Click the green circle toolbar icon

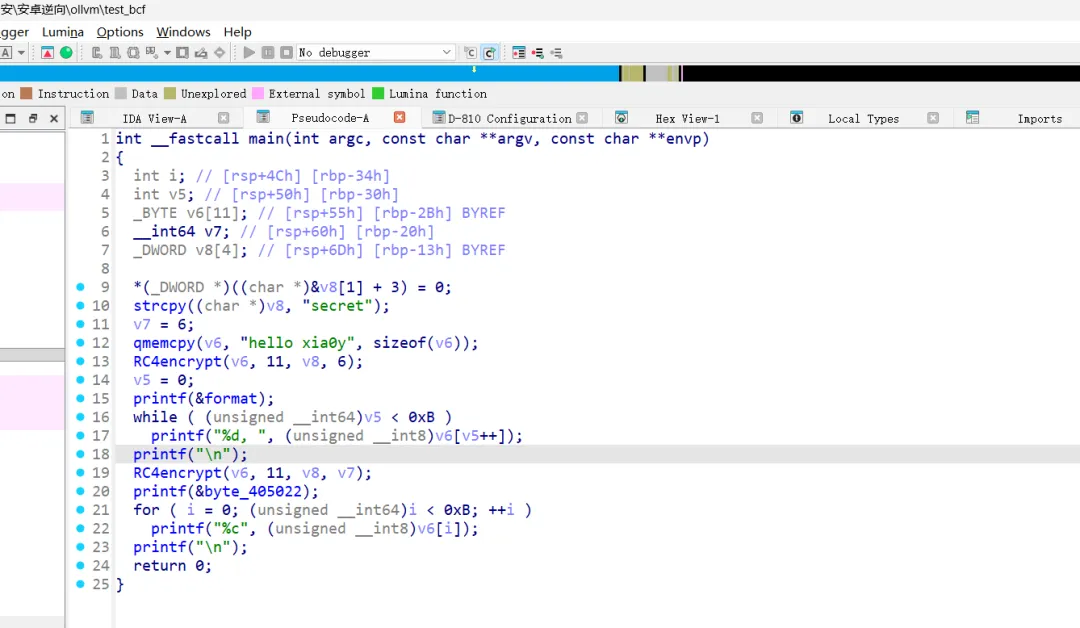click(66, 53)
